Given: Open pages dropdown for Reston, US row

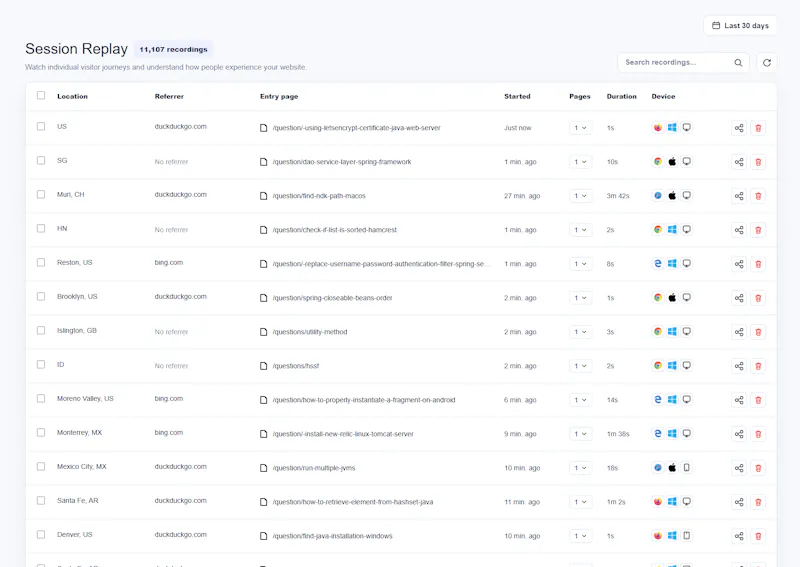Looking at the screenshot, I should pos(581,264).
